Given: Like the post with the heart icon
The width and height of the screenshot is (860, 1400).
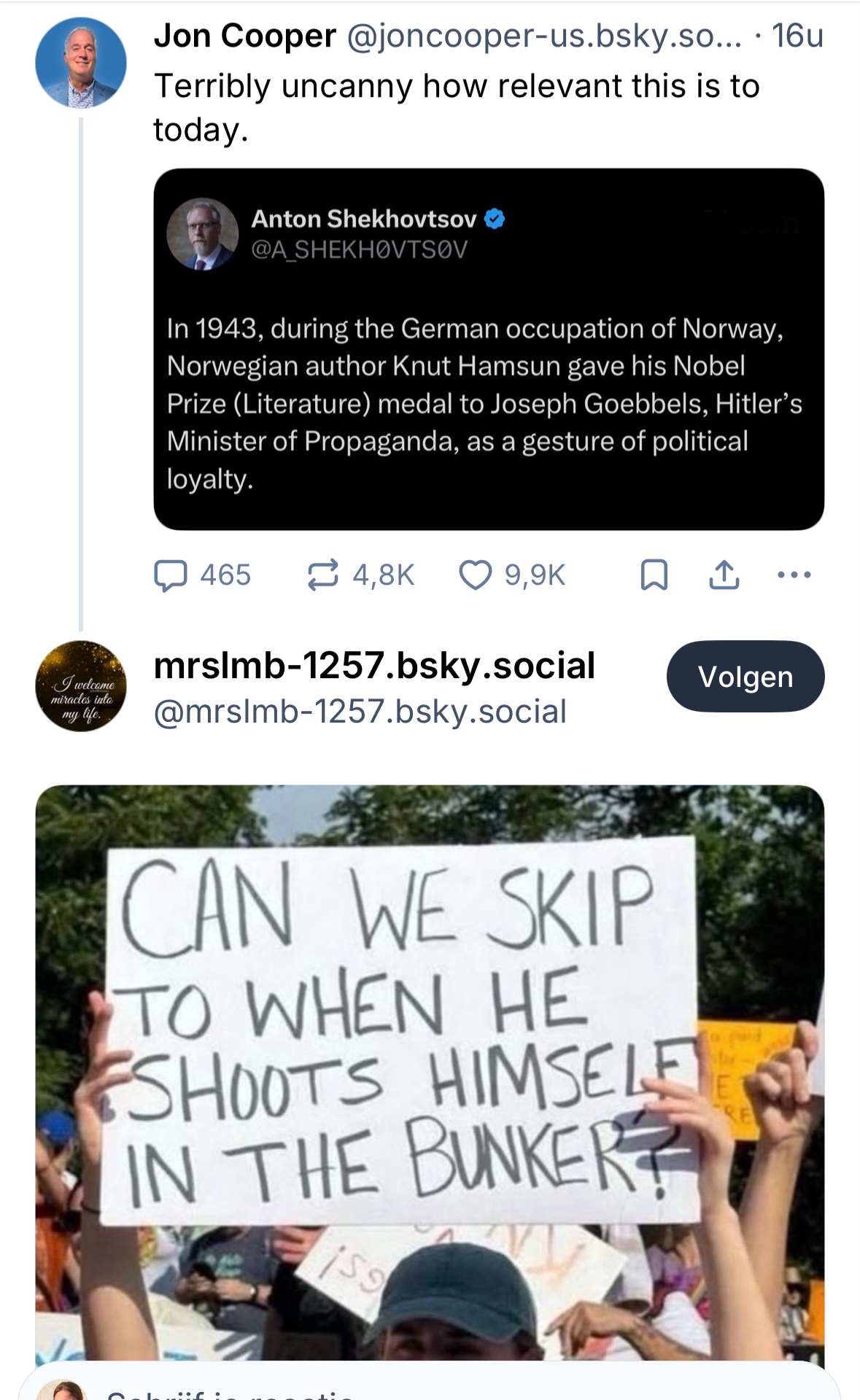Looking at the screenshot, I should [475, 575].
